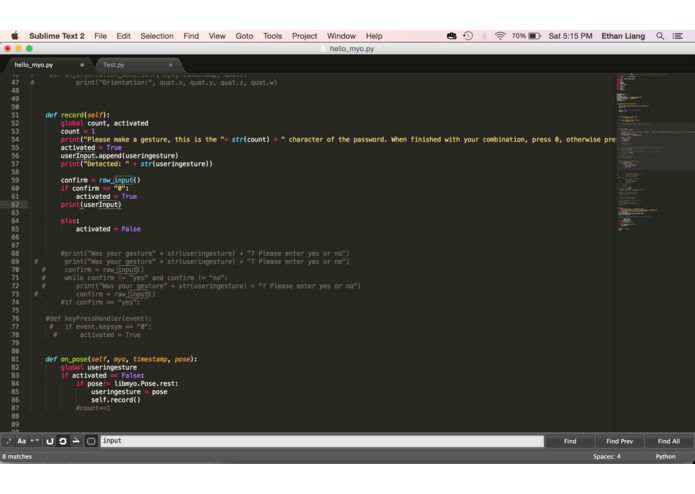The height and width of the screenshot is (494, 695).
Task: Click the Find Prev button
Action: (619, 441)
